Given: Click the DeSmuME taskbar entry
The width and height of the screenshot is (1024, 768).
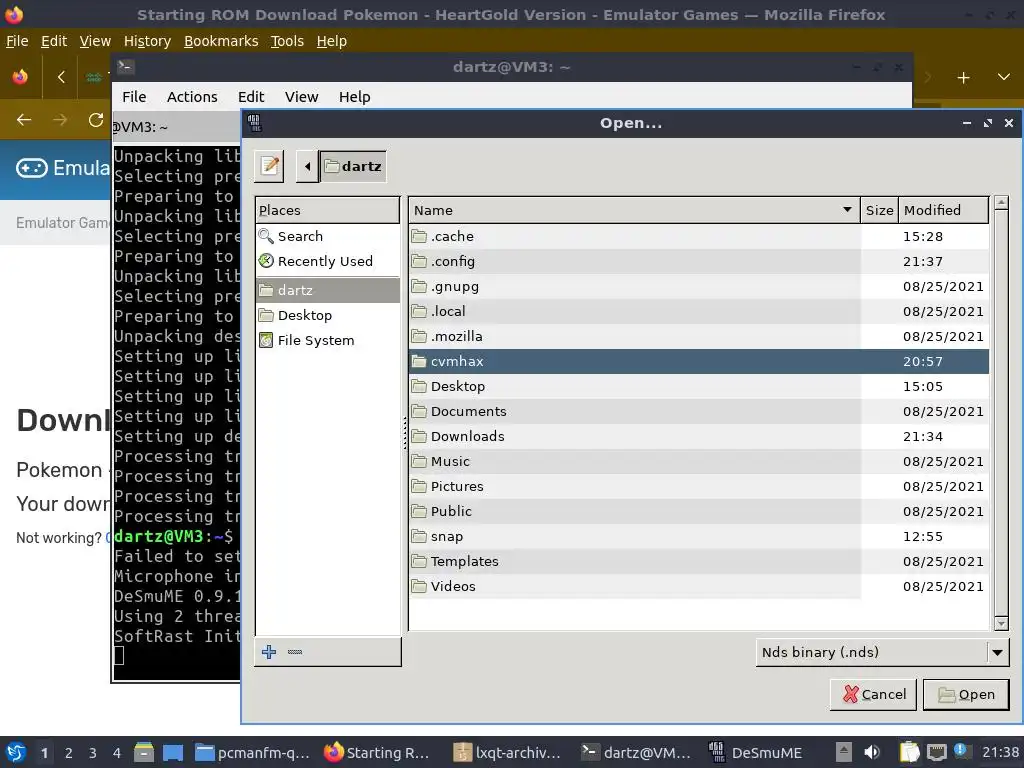Looking at the screenshot, I should coord(755,753).
